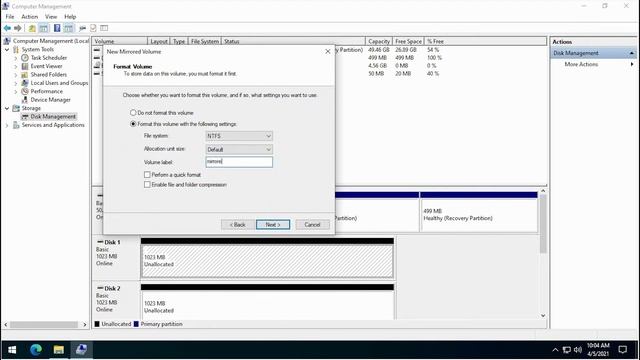This screenshot has width=640, height=360.
Task: Show hidden tray icons chevron
Action: click(555, 350)
